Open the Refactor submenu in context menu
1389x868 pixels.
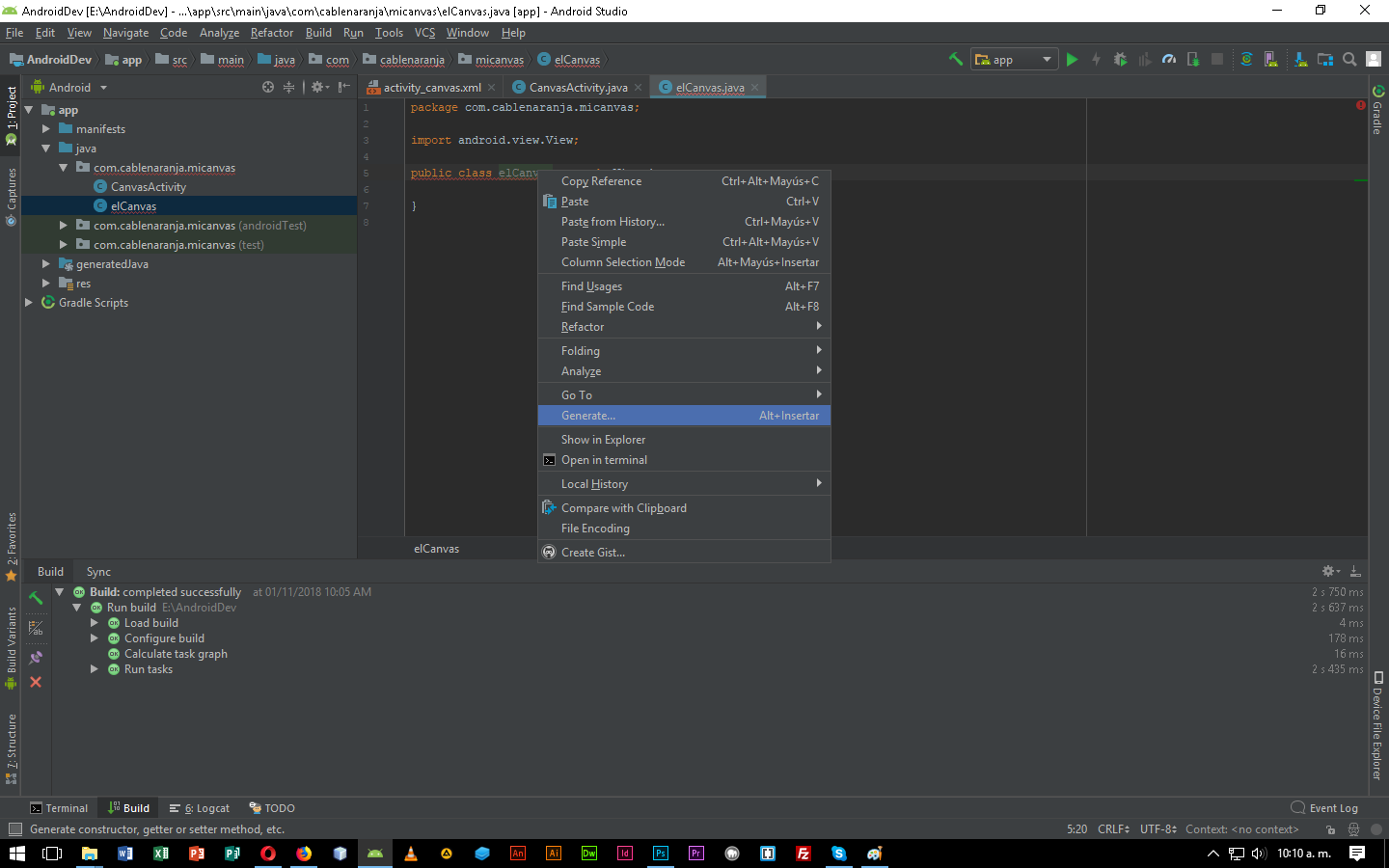[684, 327]
